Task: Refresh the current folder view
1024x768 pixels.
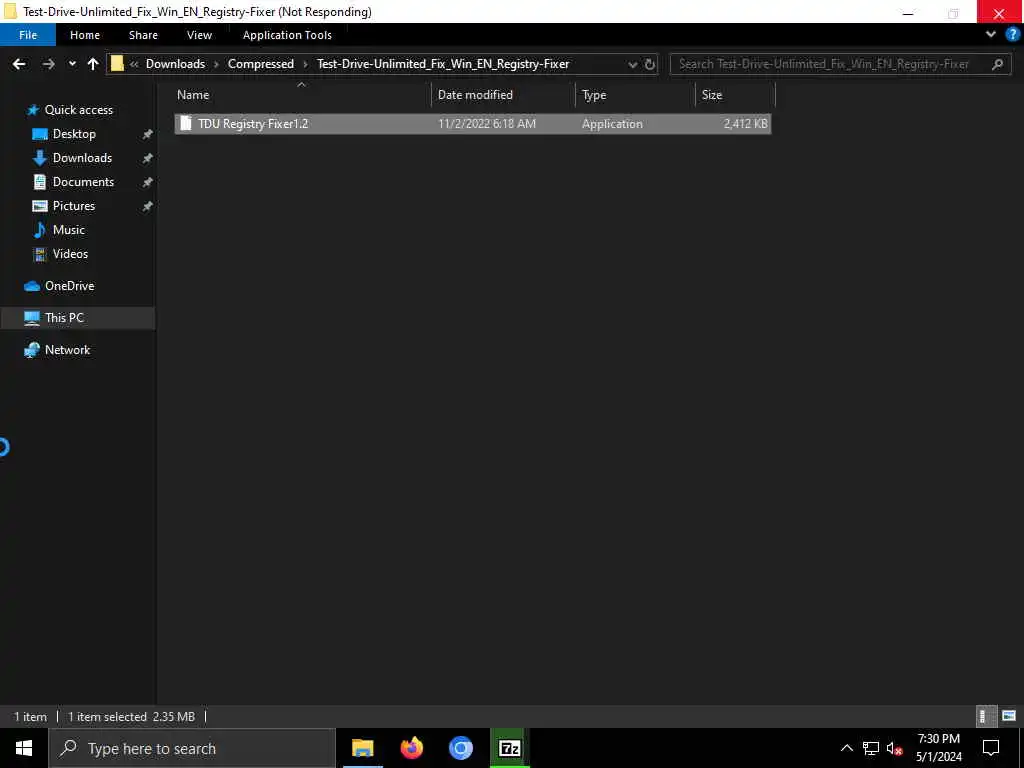Action: click(650, 64)
